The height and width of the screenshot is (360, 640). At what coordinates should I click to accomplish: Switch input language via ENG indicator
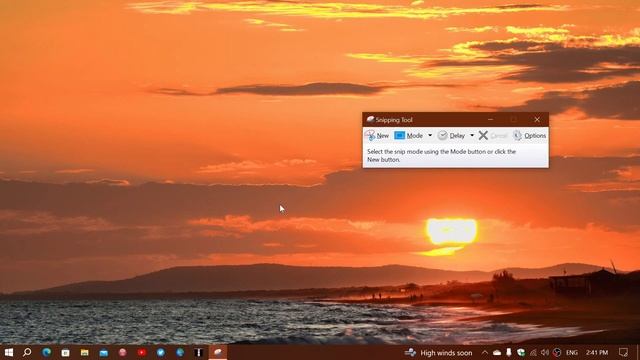[x=572, y=352]
